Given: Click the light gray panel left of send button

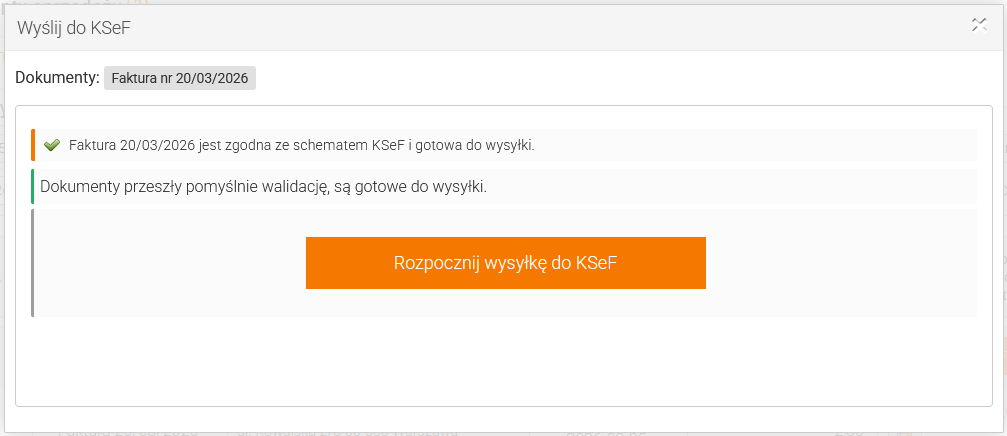Looking at the screenshot, I should 170,263.
